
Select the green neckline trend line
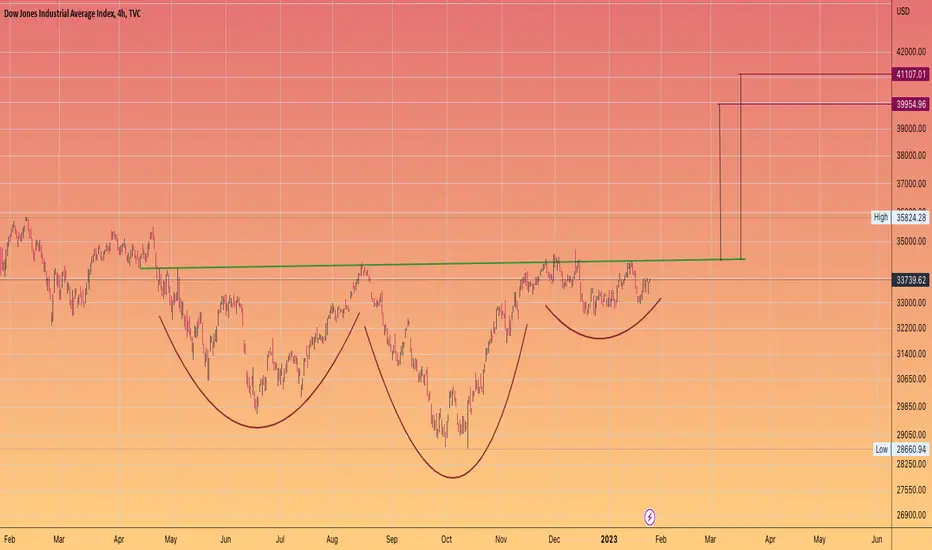442,263
